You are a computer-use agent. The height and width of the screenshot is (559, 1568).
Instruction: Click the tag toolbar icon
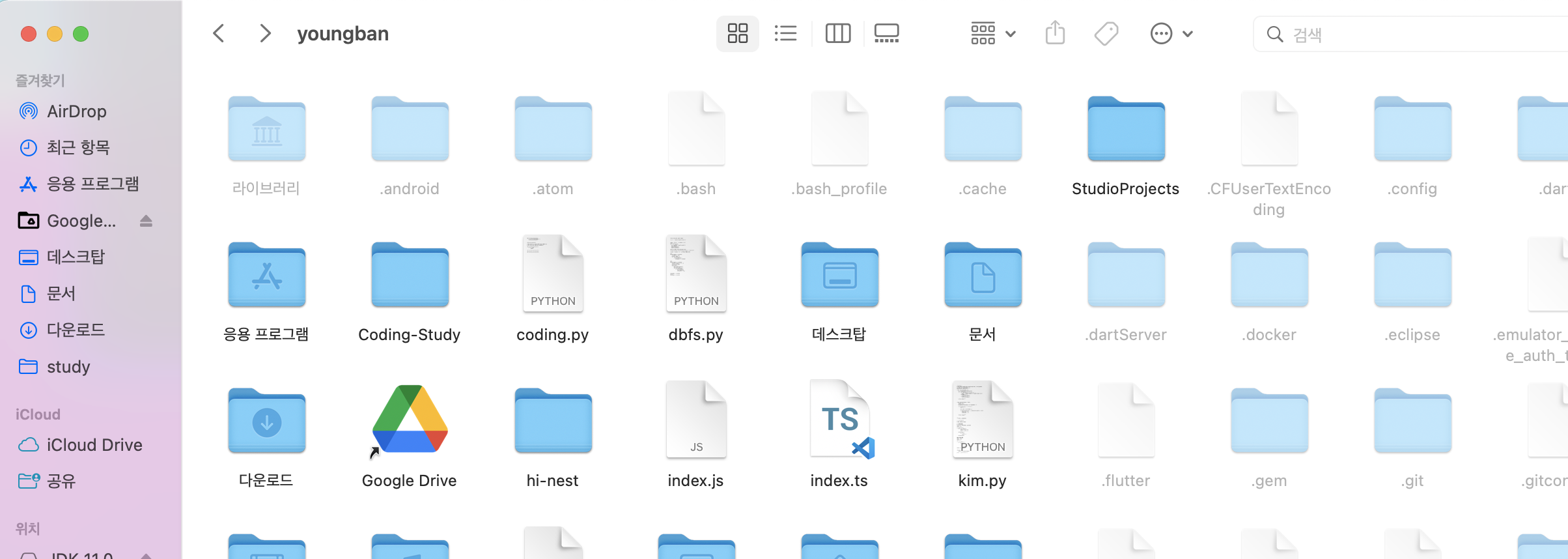[1106, 33]
